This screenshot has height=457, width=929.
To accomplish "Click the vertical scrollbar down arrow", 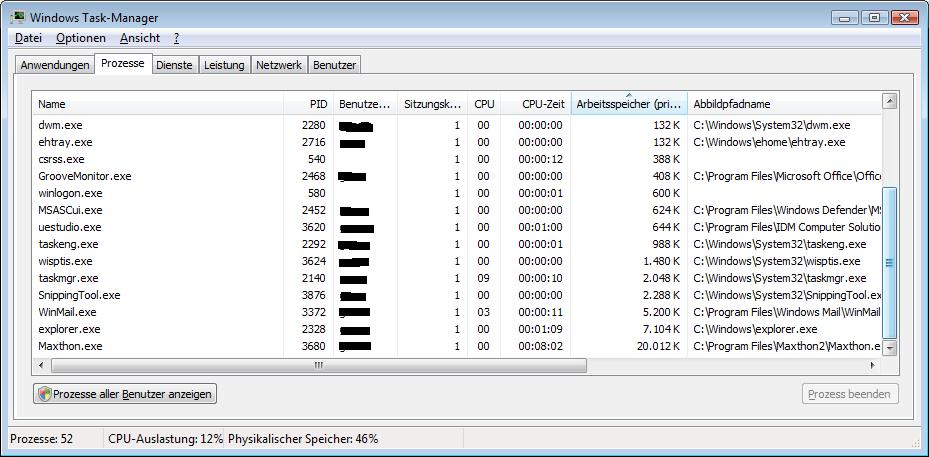I will [889, 349].
